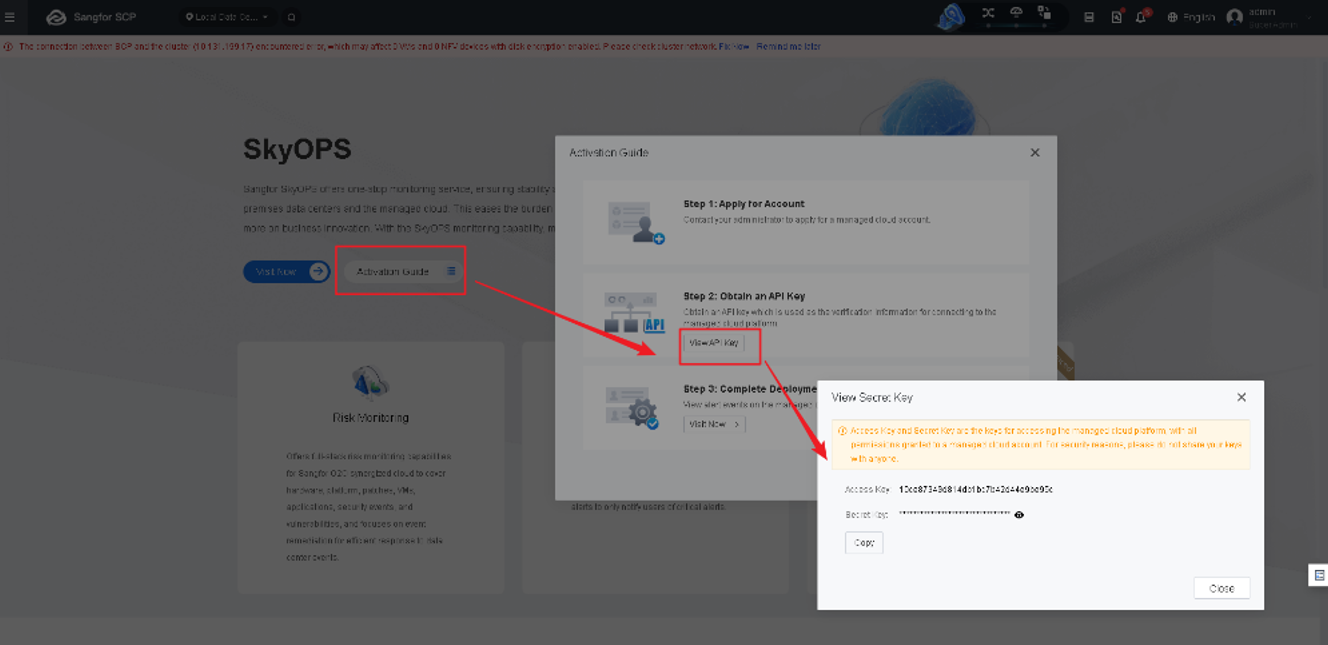This screenshot has height=645, width=1328.
Task: Click the cloud monitoring icon in top bar
Action: pos(1016,15)
